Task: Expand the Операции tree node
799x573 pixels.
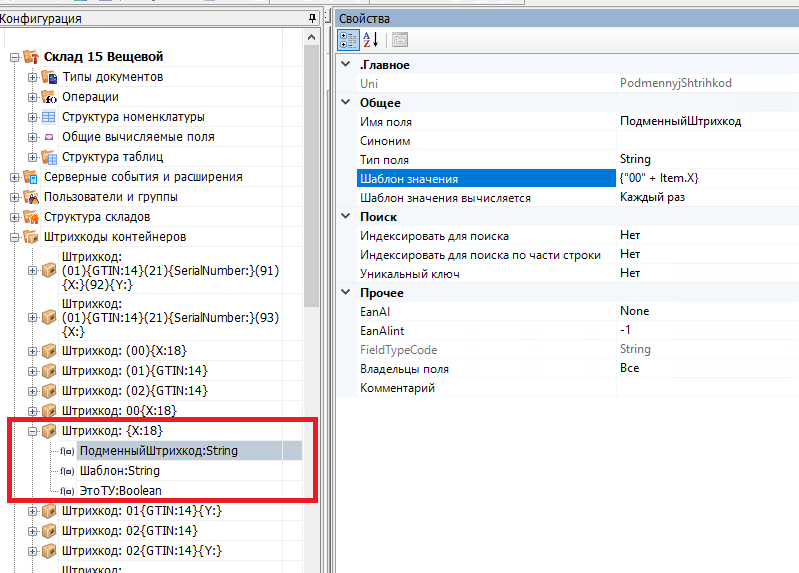Action: tap(33, 97)
